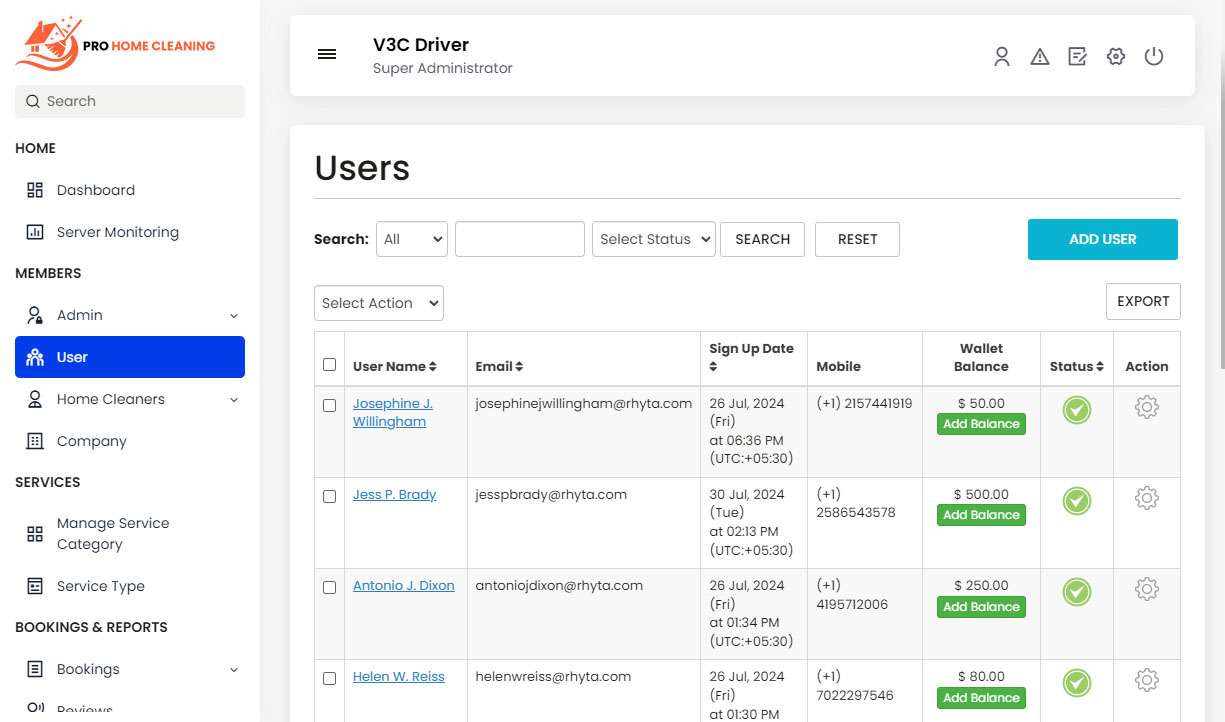Click the warning alerts icon in header
This screenshot has width=1225, height=722.
[1040, 56]
